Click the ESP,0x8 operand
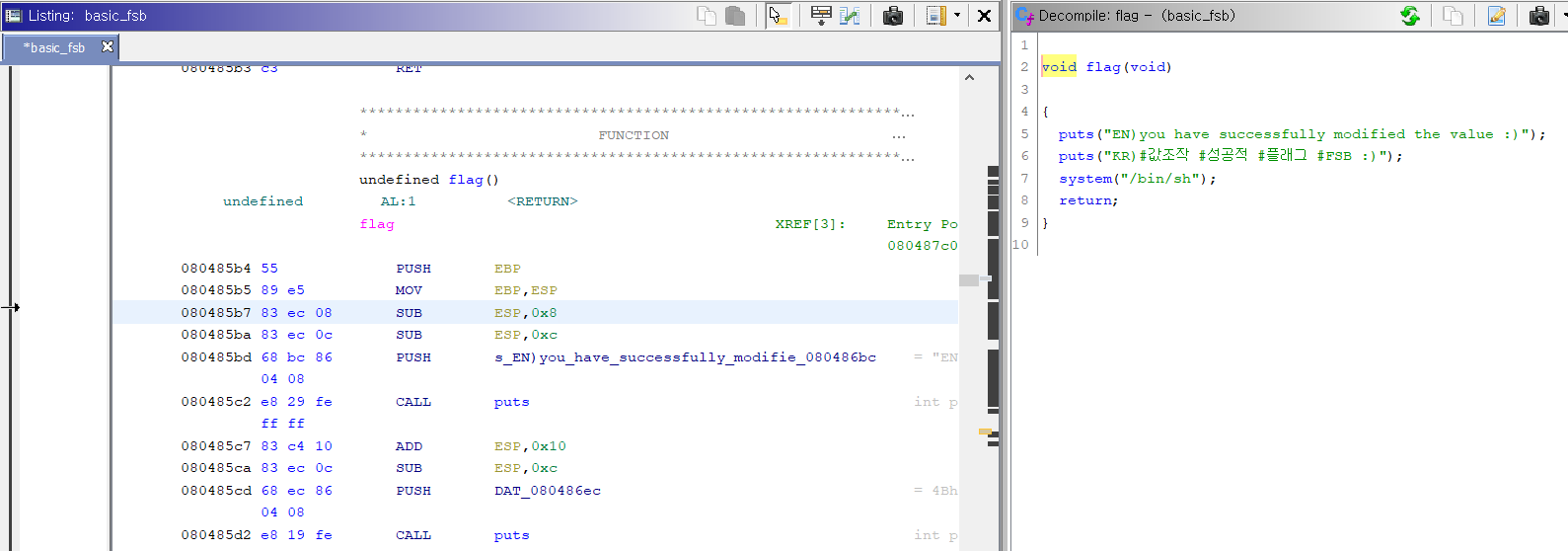Screen dimensions: 1568x551 click(x=525, y=313)
